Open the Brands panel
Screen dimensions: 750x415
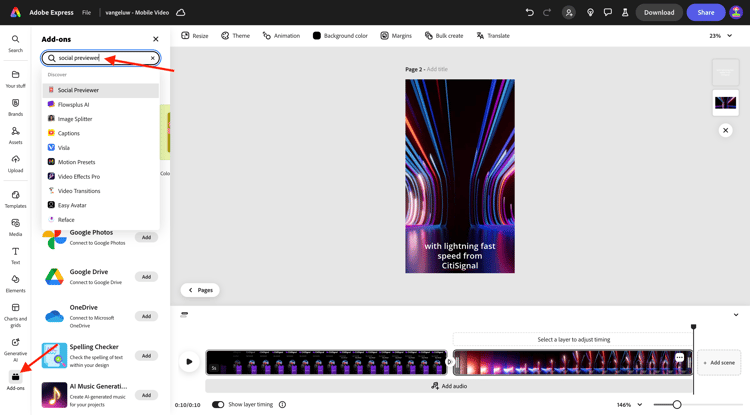(15, 107)
